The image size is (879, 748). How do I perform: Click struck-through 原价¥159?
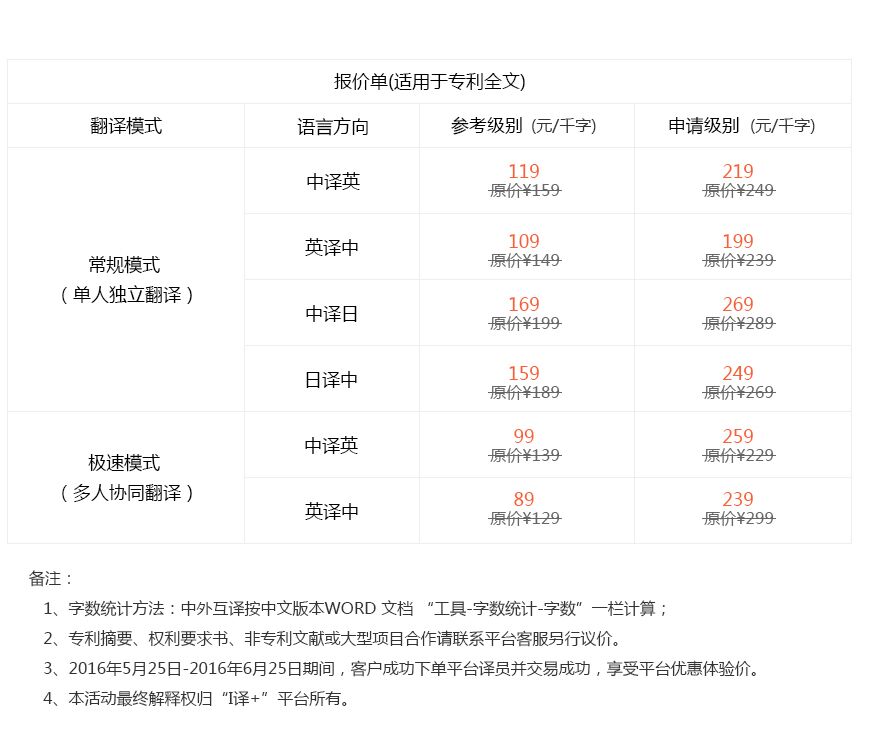click(x=525, y=191)
